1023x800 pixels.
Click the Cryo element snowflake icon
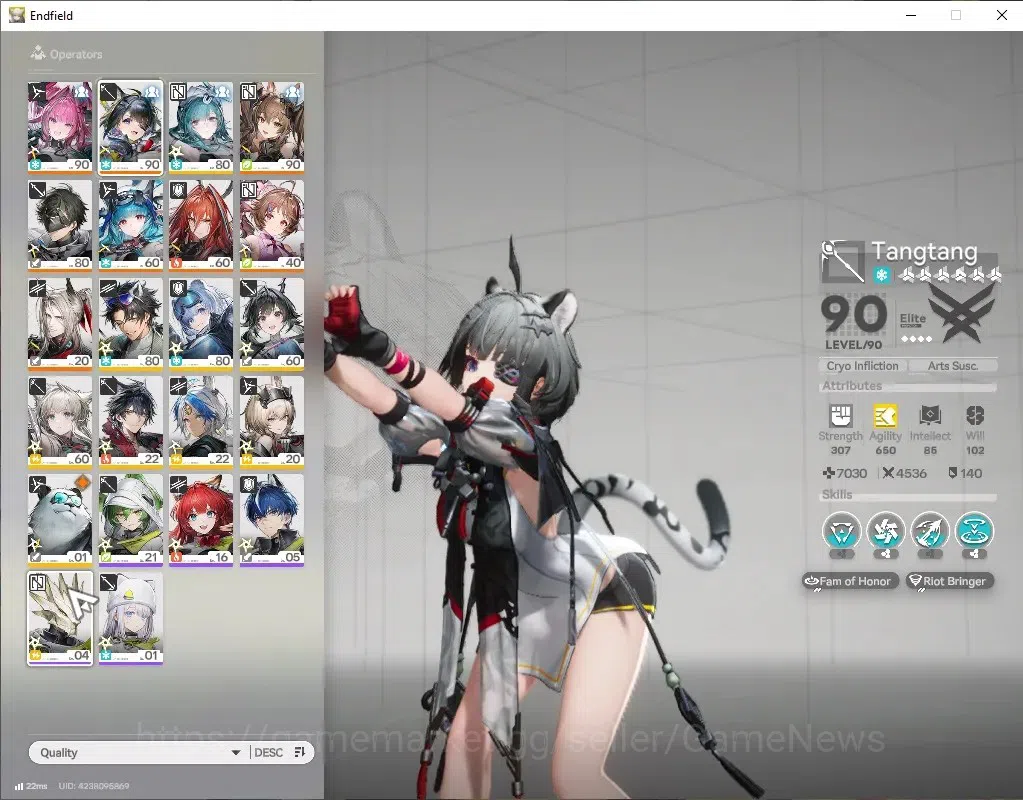point(882,275)
